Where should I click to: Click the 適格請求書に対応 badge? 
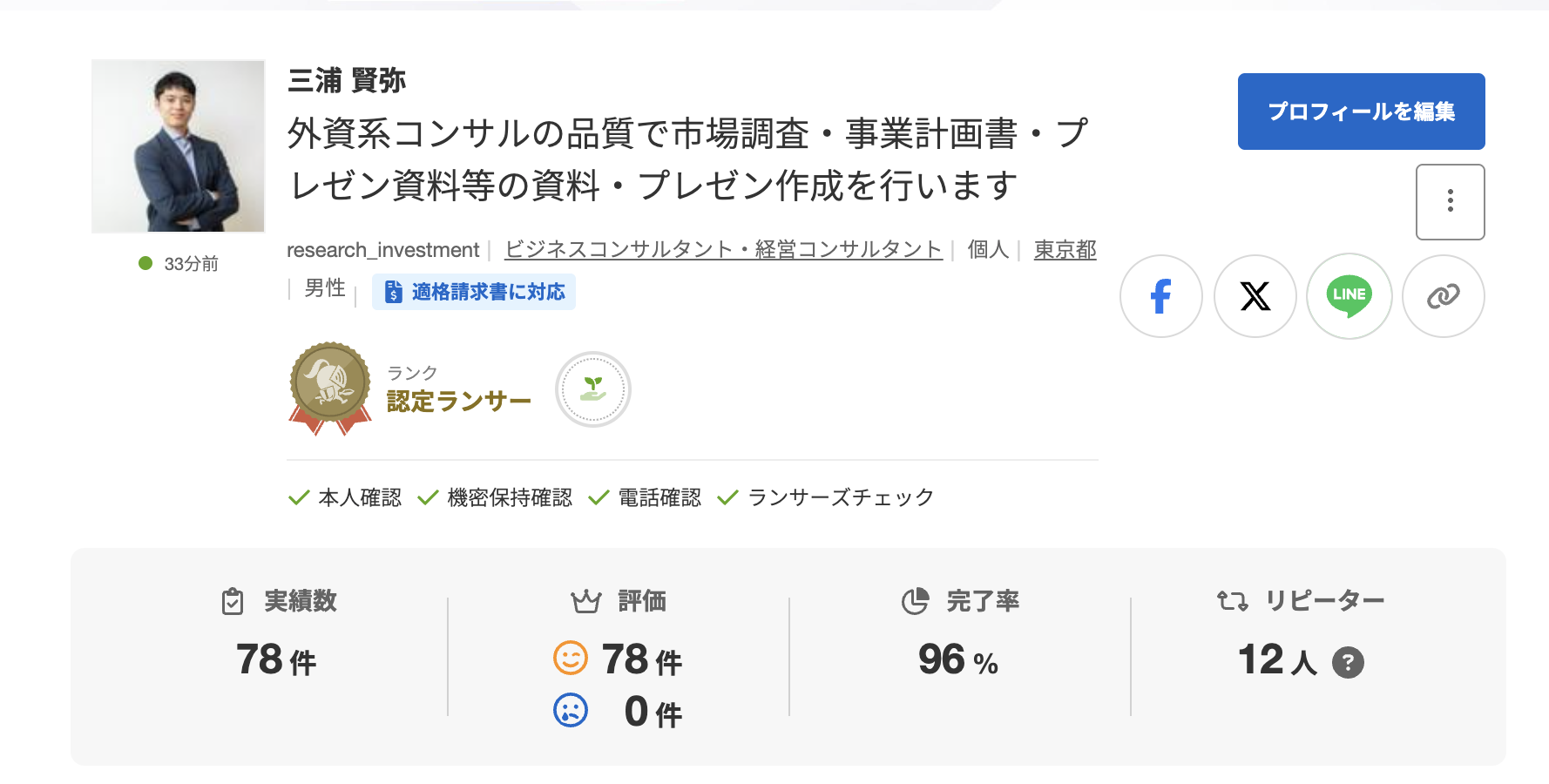[x=474, y=292]
